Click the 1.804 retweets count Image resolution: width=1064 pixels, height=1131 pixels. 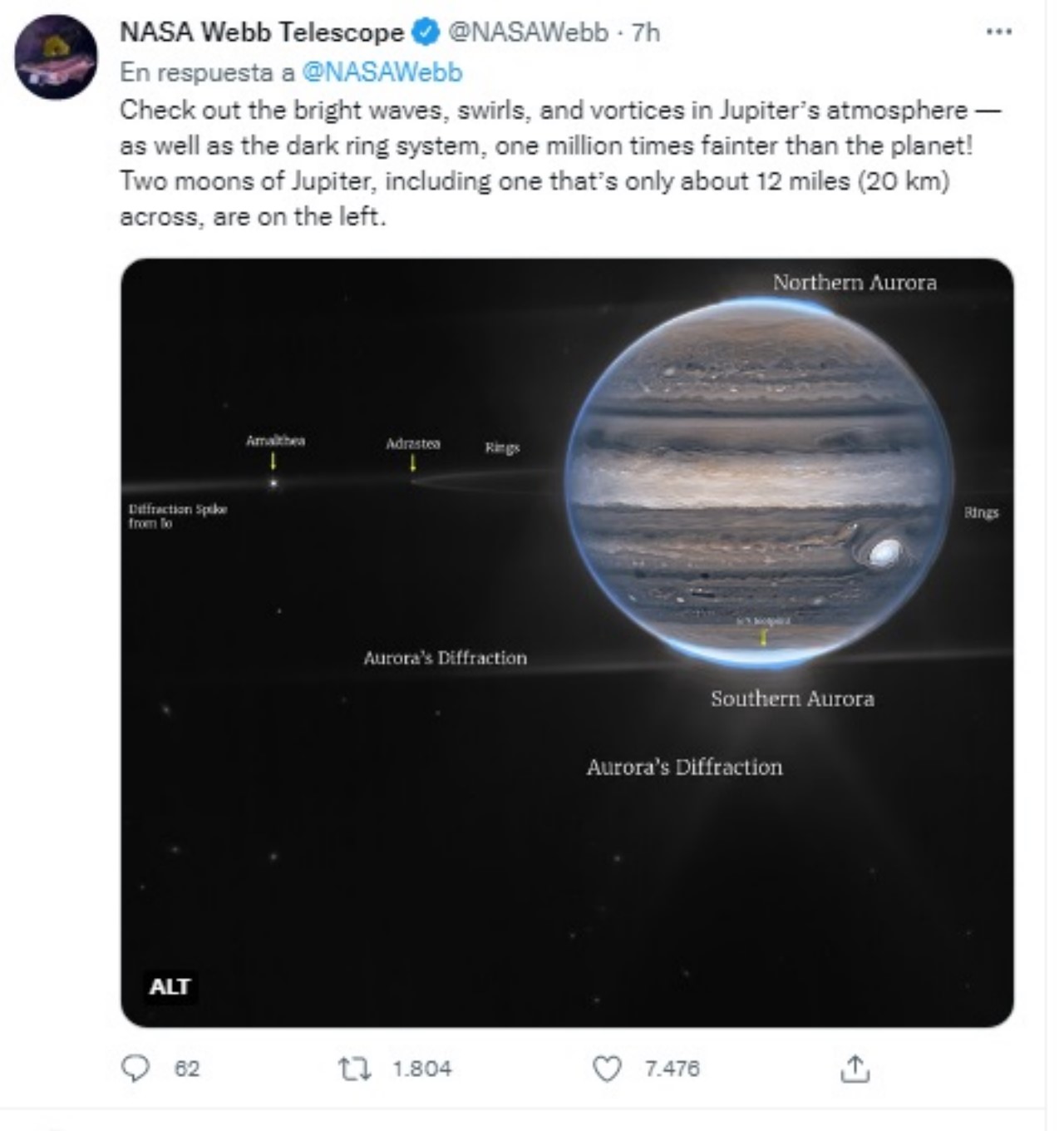point(422,1068)
